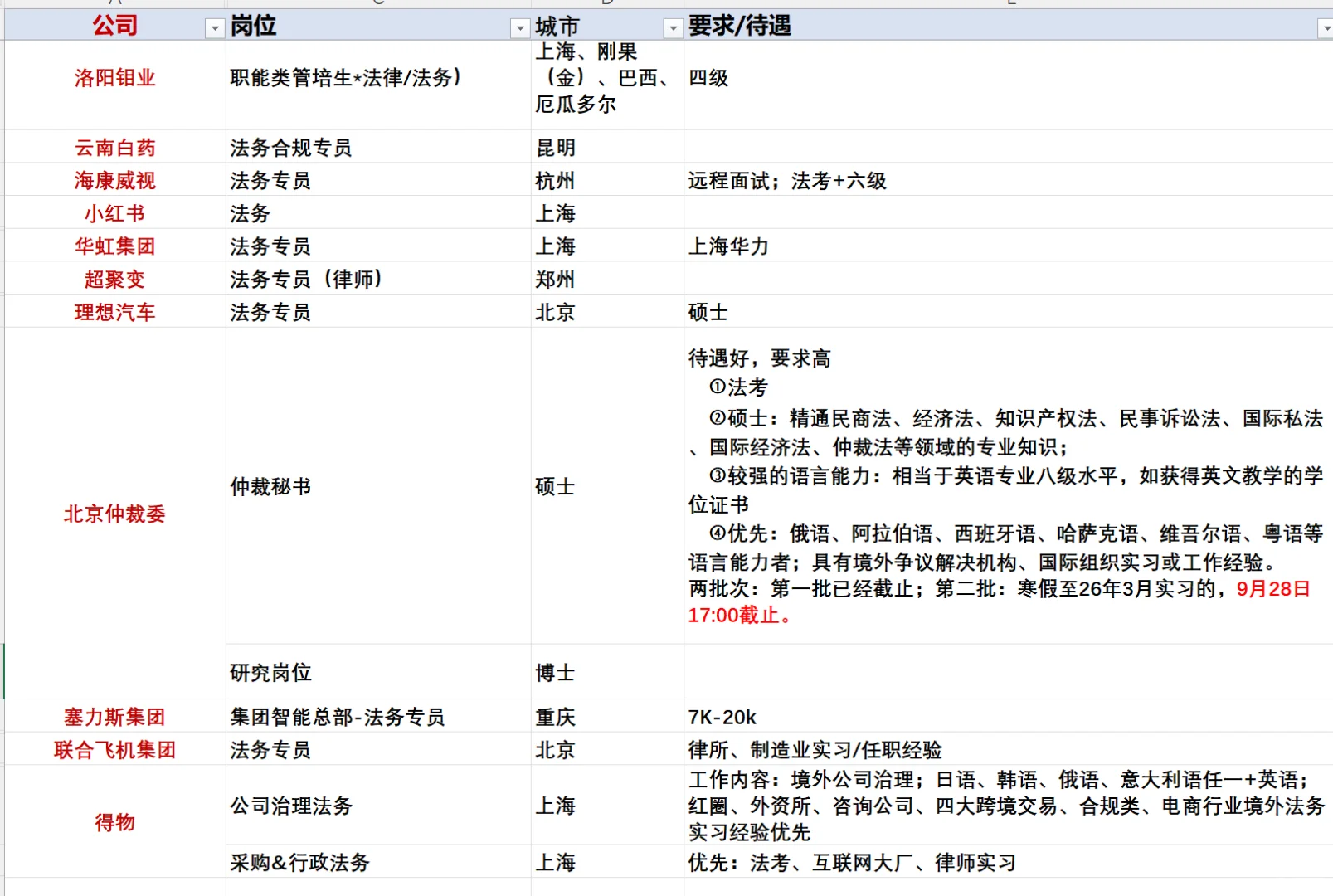The image size is (1333, 896).
Task: Select the 工作内容:境外公司治理 requirement cell
Action: click(x=1009, y=805)
